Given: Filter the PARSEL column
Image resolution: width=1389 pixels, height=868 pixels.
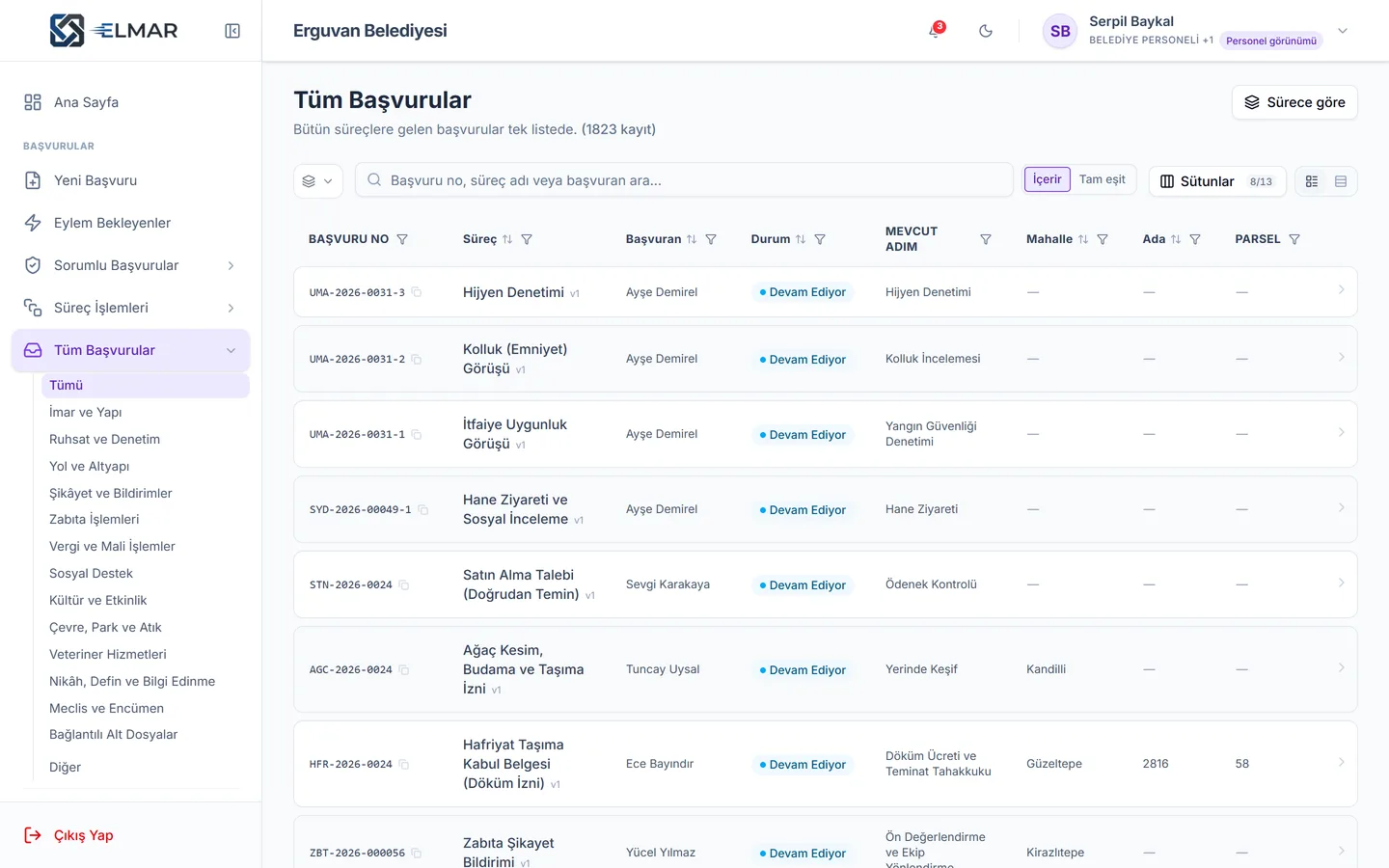Looking at the screenshot, I should [x=1294, y=239].
